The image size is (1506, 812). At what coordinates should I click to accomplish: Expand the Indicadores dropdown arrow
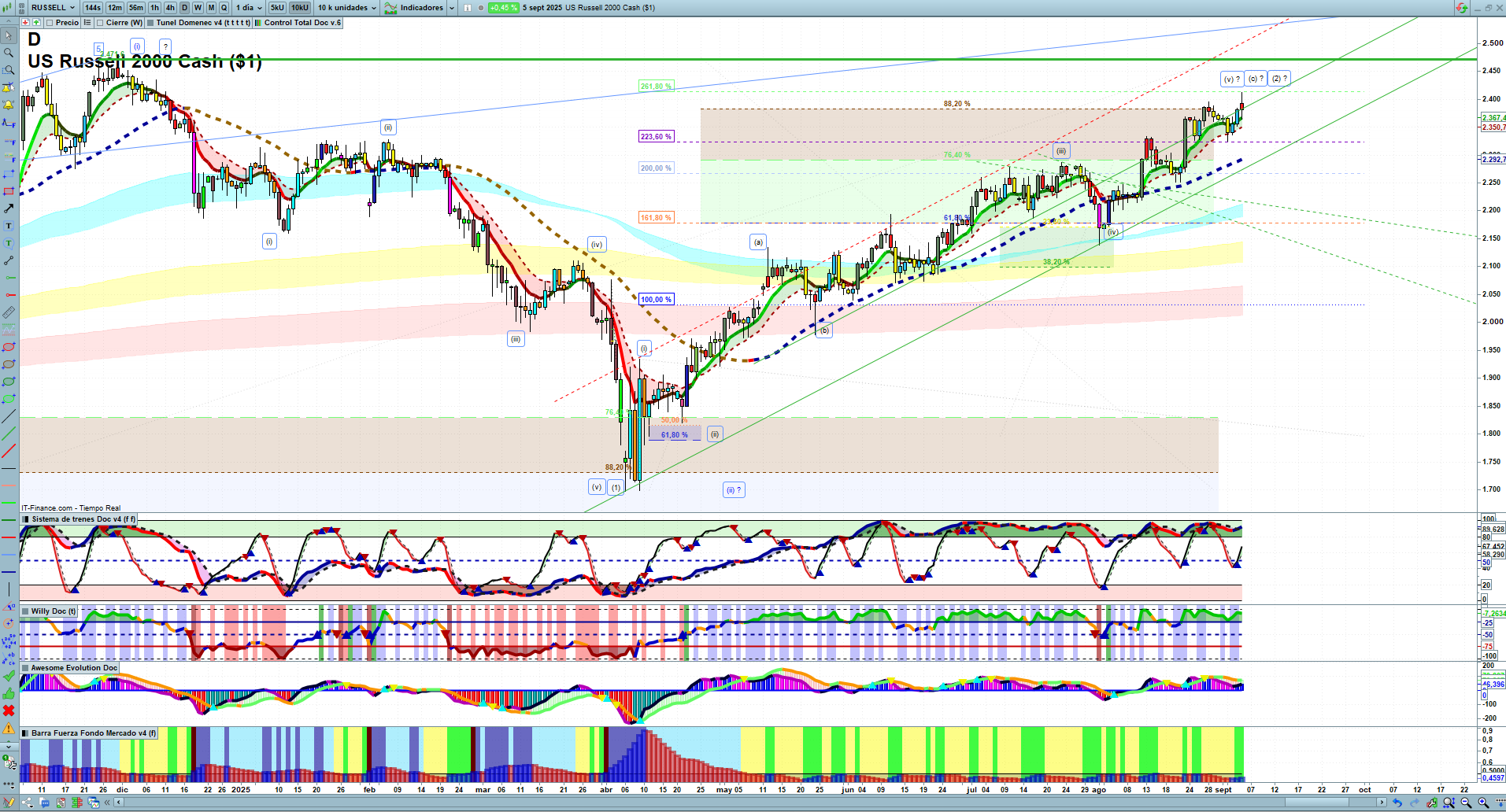pyautogui.click(x=452, y=8)
